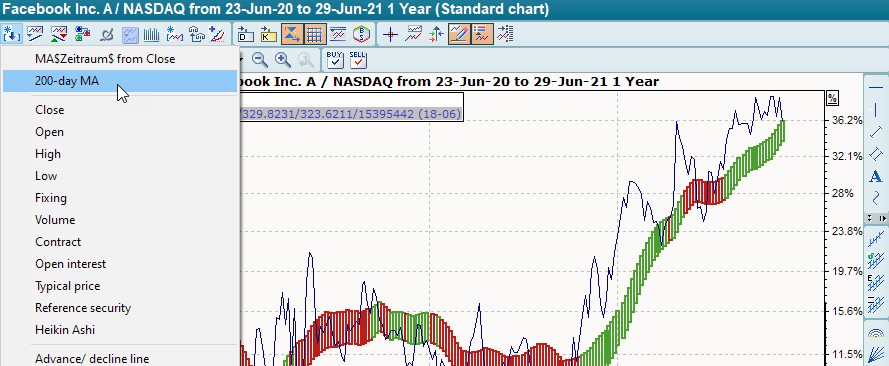Select the horizontal line drawing tool
The width and height of the screenshot is (889, 366).
coord(875,87)
